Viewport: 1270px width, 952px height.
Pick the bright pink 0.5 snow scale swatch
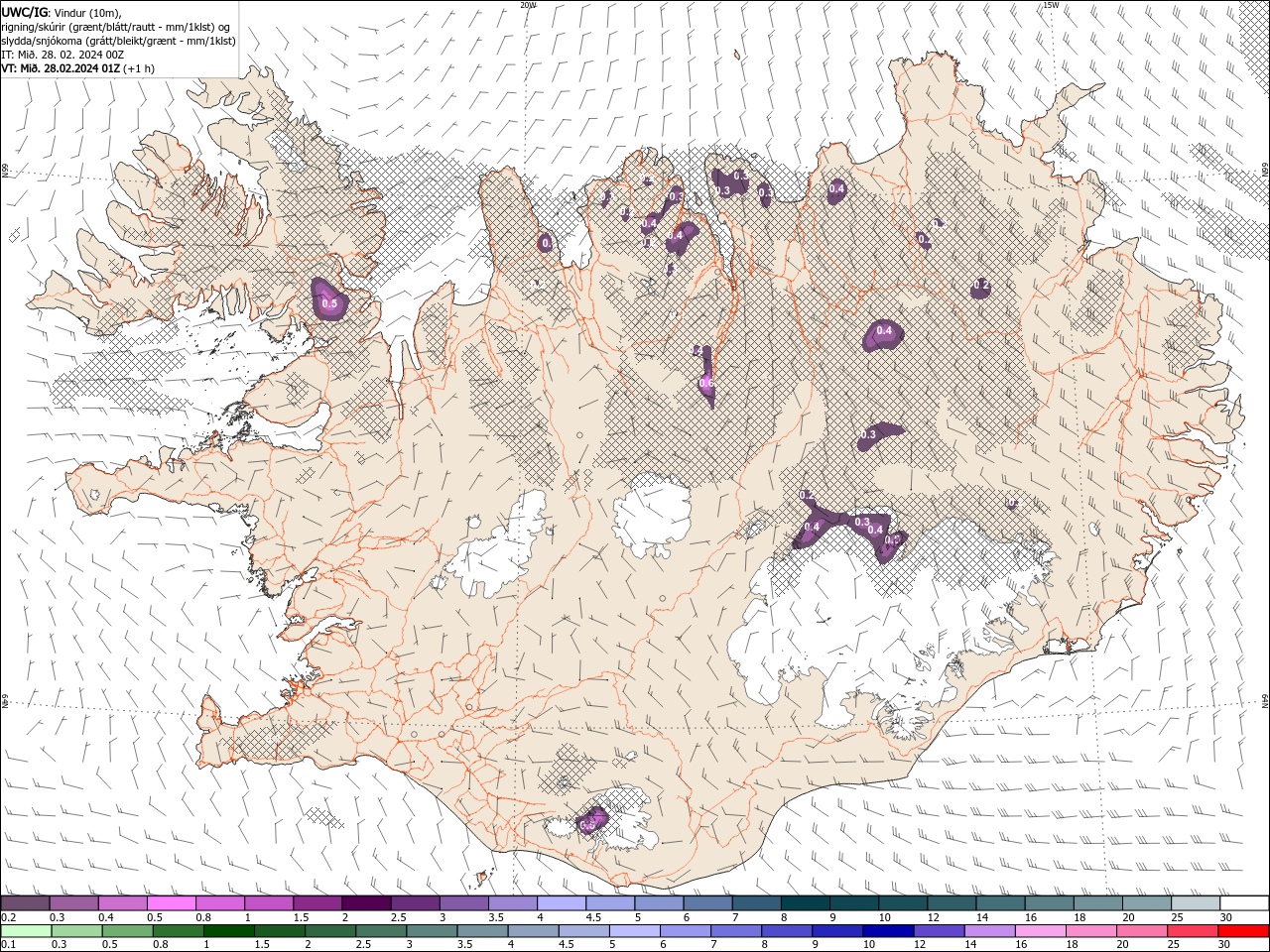point(171,903)
